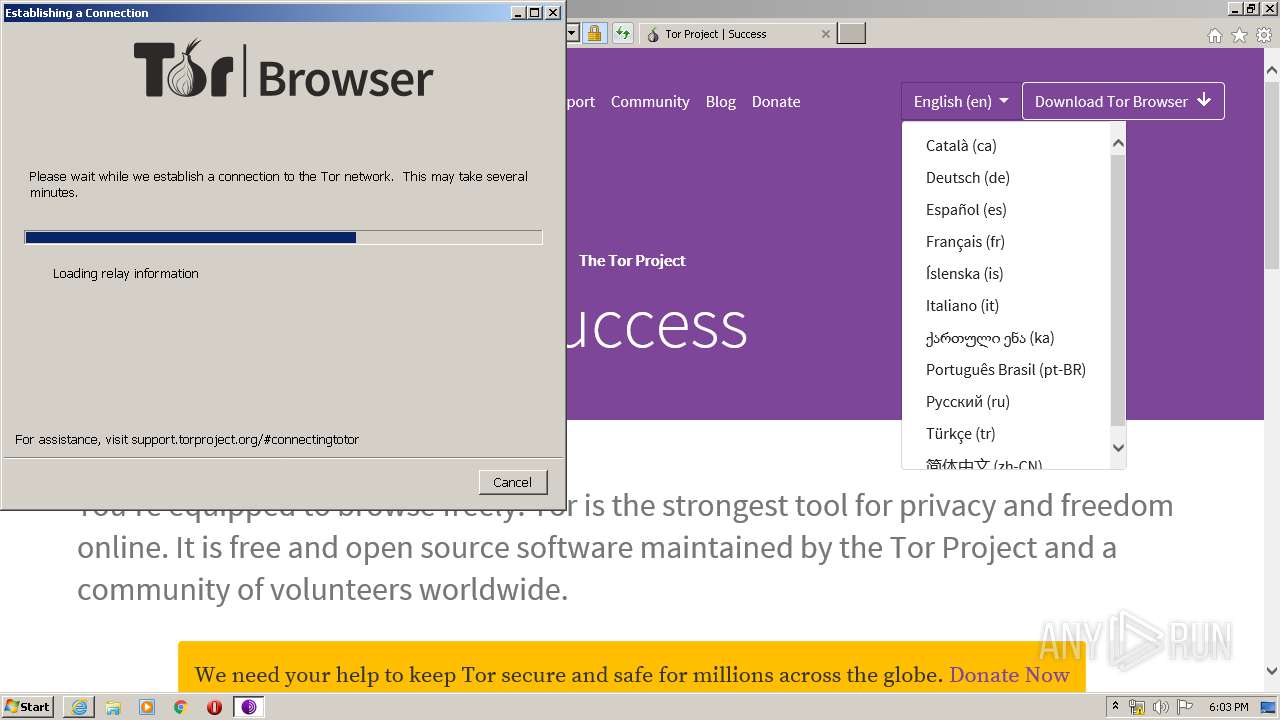Open a new tab in Internet Explorer

(851, 34)
